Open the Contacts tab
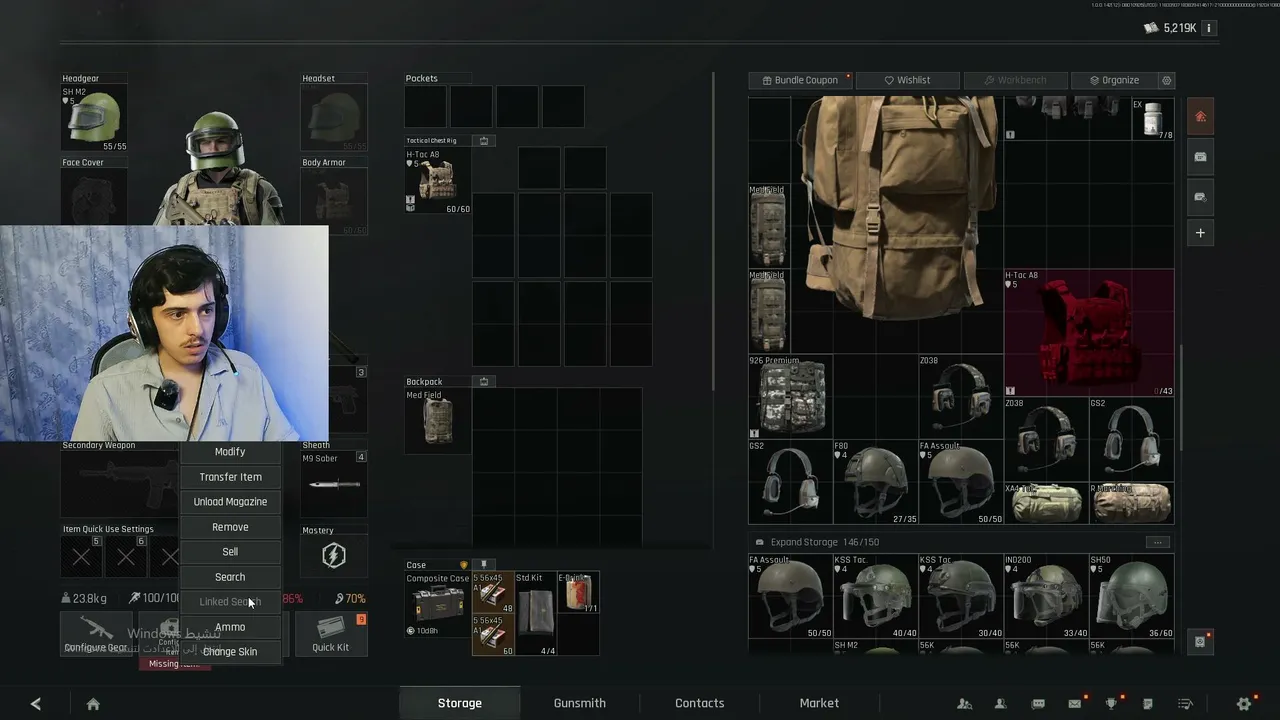 tap(700, 703)
